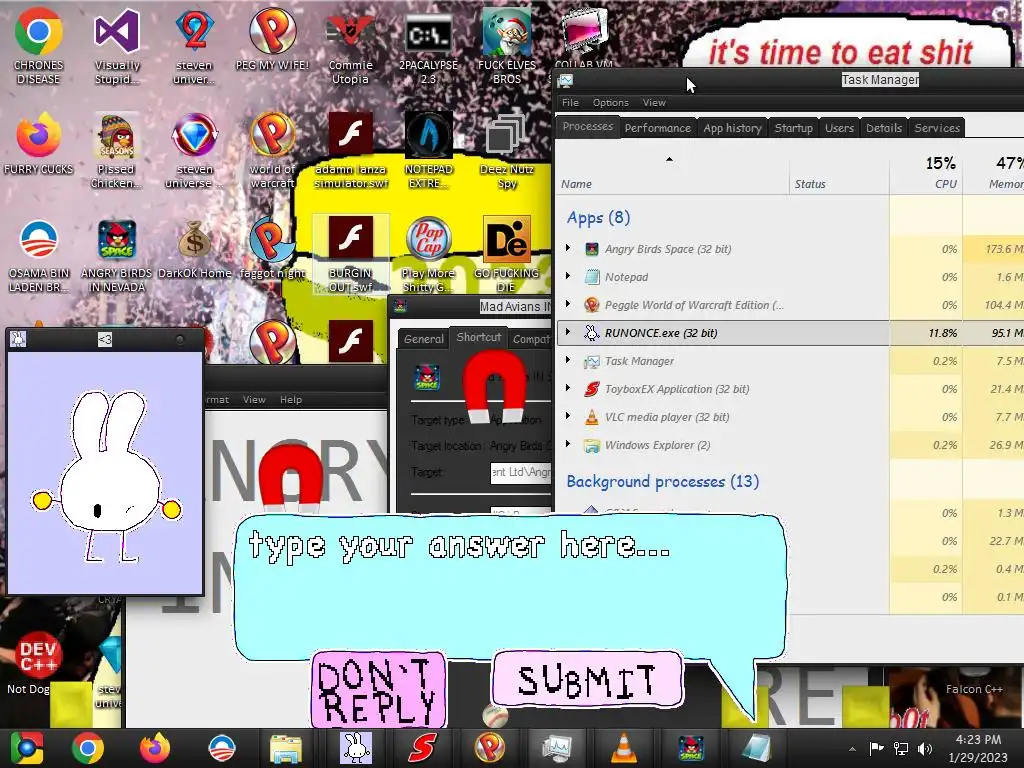Screen dimensions: 1024x768
Task: Open the Help menu in Notepad window
Action: [291, 400]
